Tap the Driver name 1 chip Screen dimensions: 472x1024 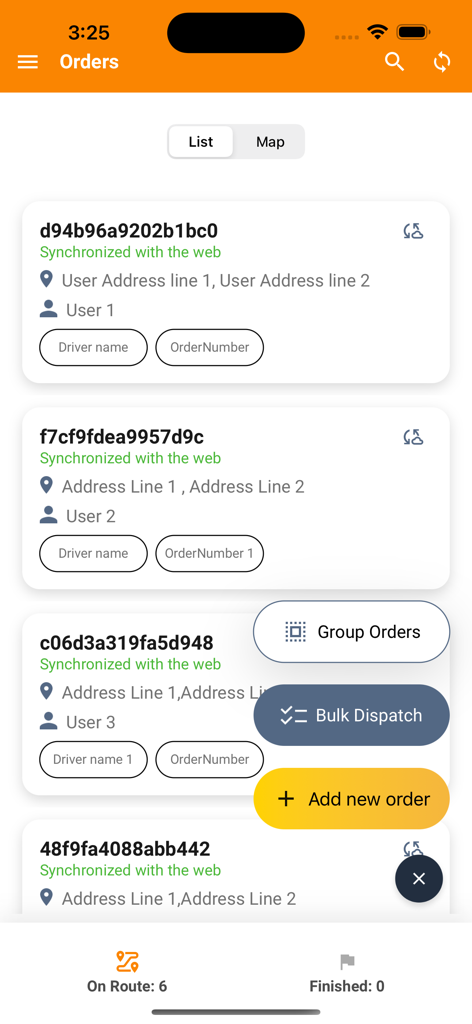point(93,760)
